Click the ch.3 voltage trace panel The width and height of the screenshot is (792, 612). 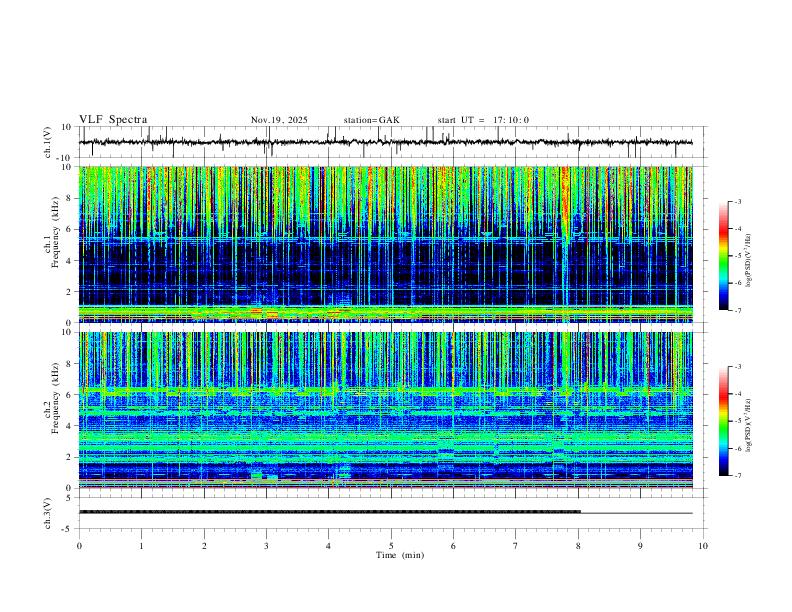point(392,513)
